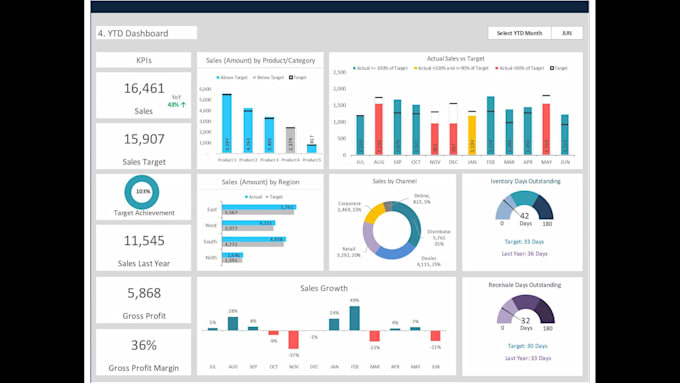Viewport: 680px width, 383px height.
Task: Open the JUN month selector cell
Action: 567,33
